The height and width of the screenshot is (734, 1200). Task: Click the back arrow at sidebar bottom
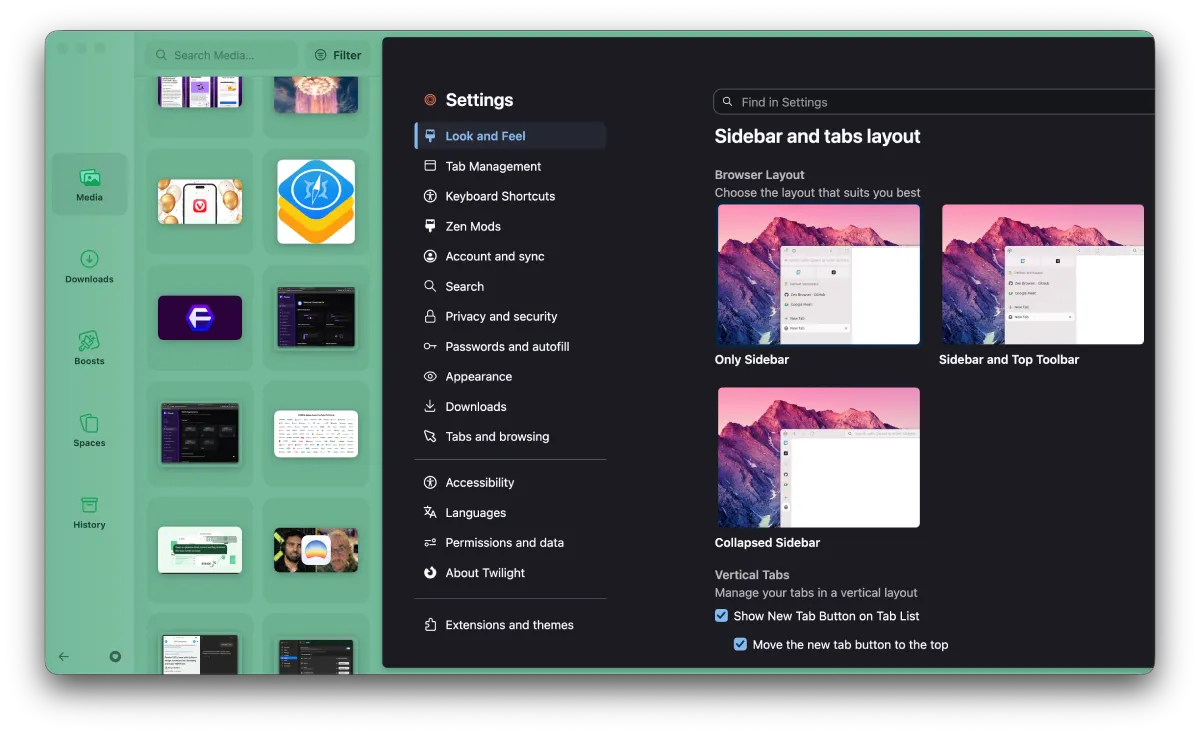pyautogui.click(x=64, y=657)
